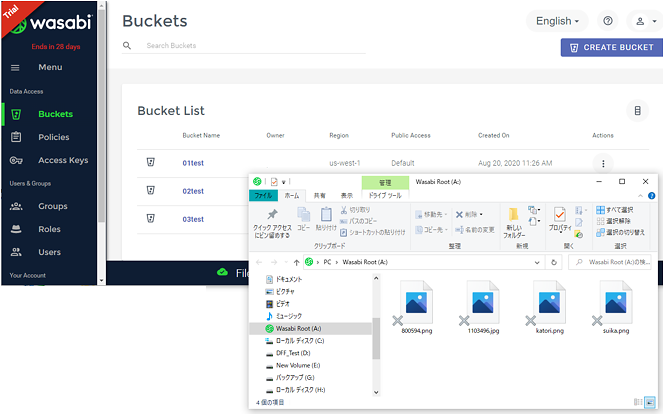Image resolution: width=665 pixels, height=414 pixels.
Task: Click the Bucket Name column header
Action: pos(201,135)
